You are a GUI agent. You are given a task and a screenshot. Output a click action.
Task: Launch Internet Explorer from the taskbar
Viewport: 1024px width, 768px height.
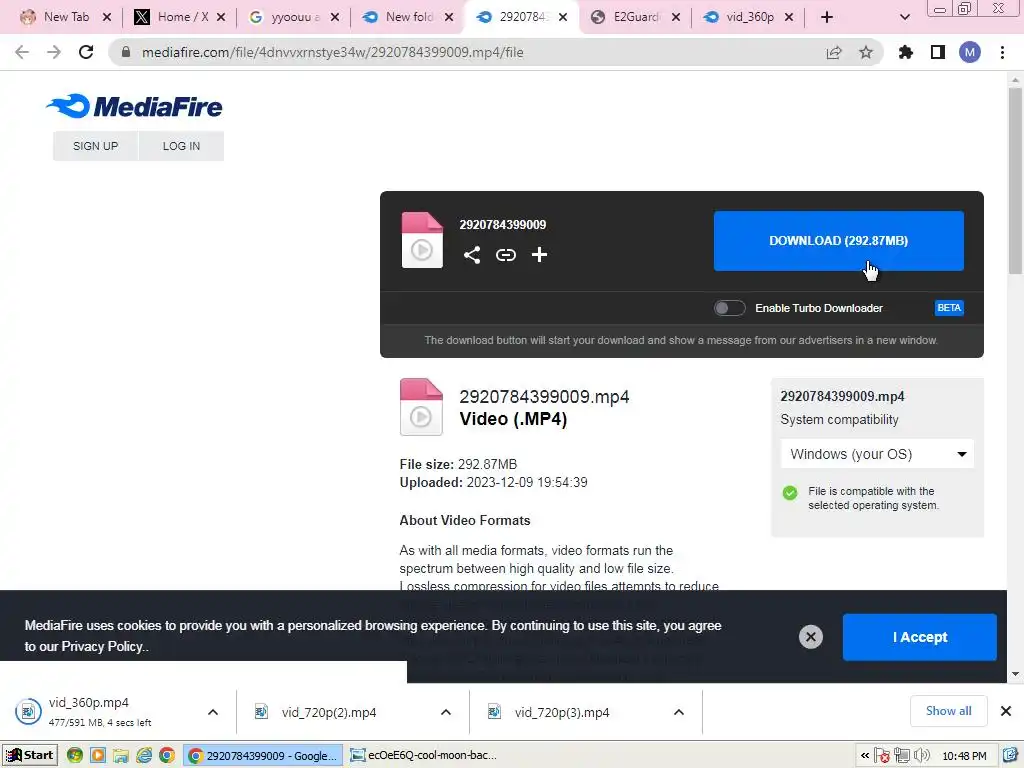[x=144, y=756]
